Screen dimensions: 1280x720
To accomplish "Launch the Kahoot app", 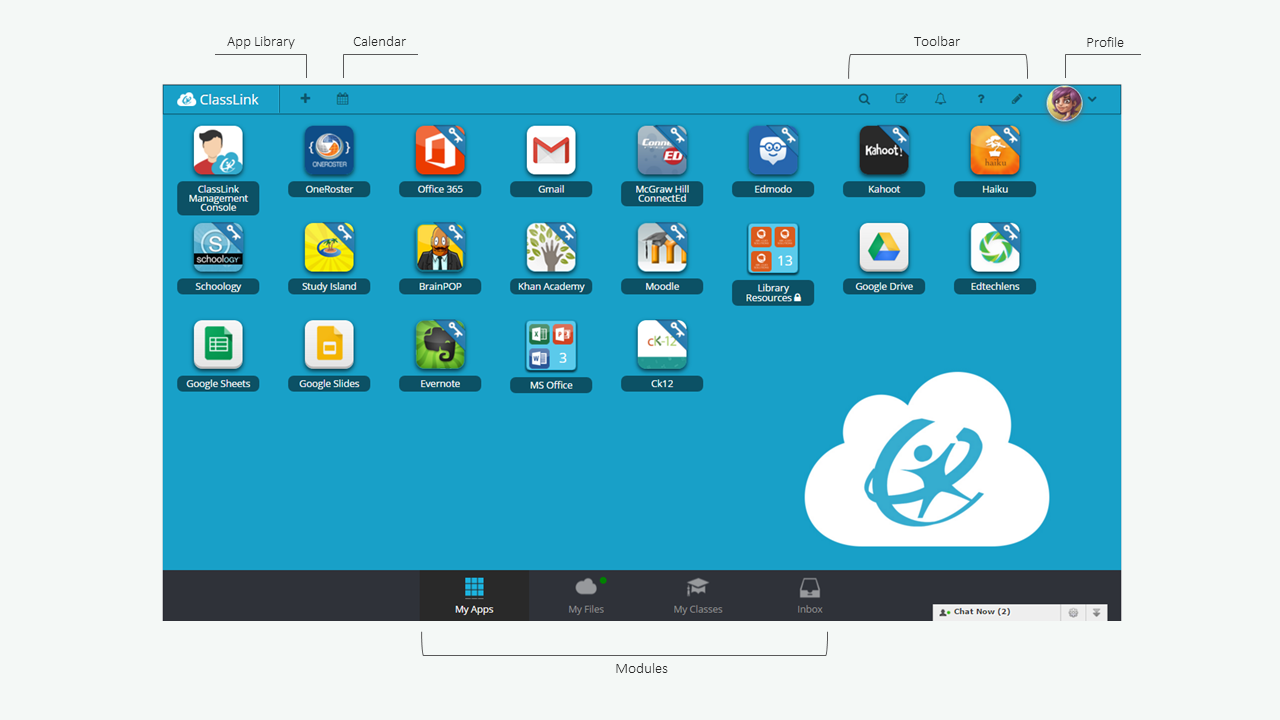I will (884, 150).
